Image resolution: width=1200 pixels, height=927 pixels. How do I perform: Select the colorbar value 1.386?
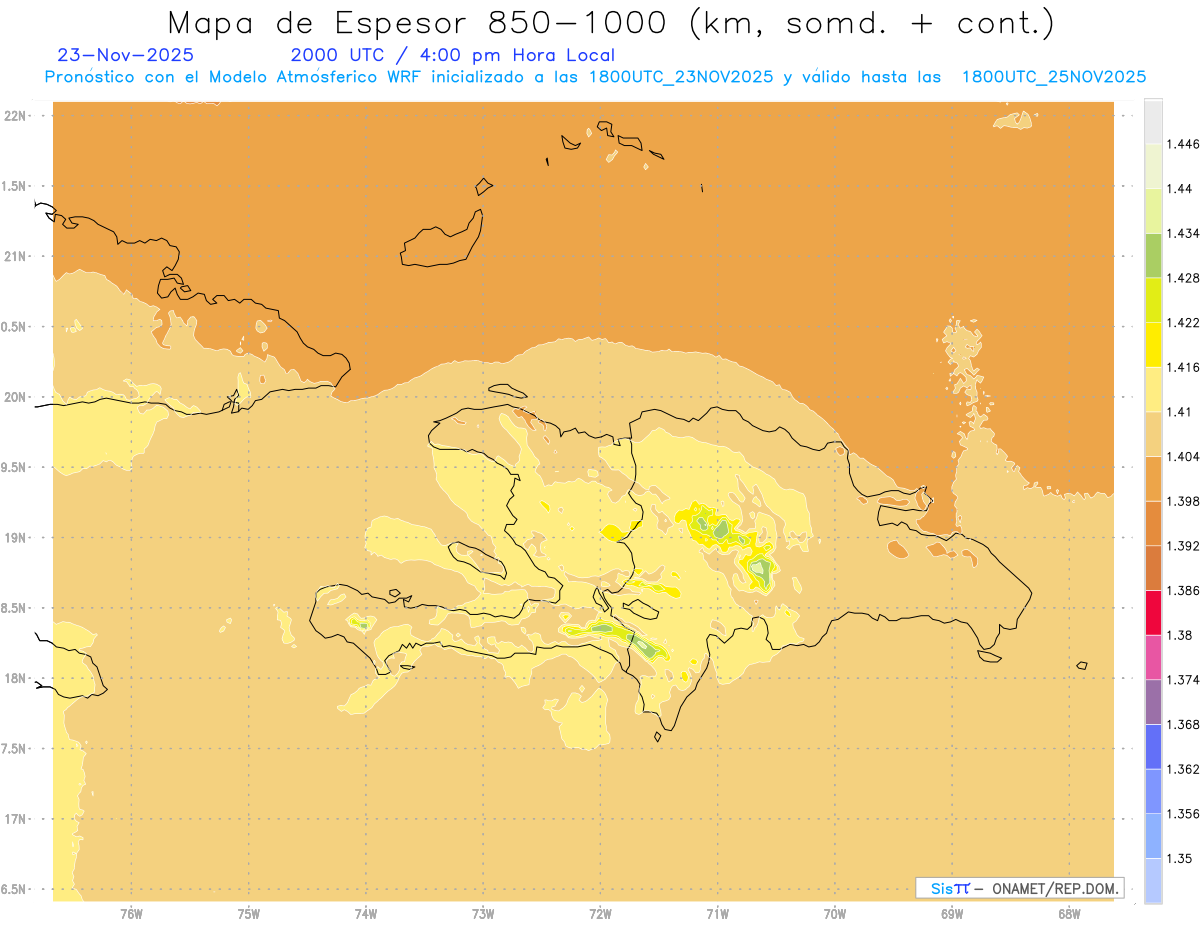[1184, 590]
